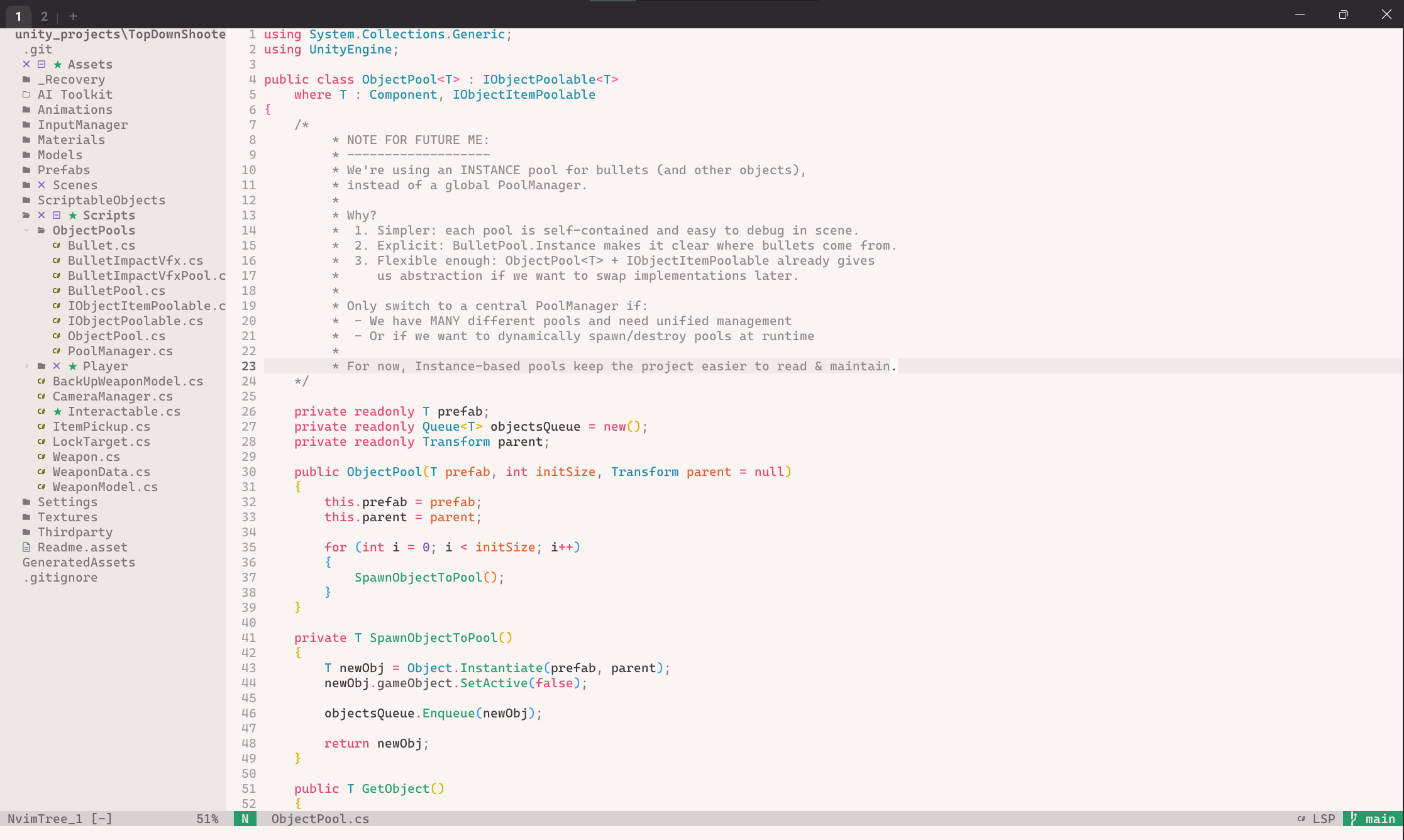
Task: Open WeaponModel.cs file
Action: (106, 487)
